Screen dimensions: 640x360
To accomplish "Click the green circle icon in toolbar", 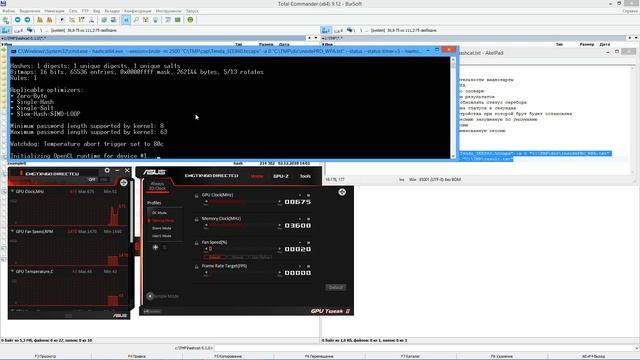I will point(190,20).
